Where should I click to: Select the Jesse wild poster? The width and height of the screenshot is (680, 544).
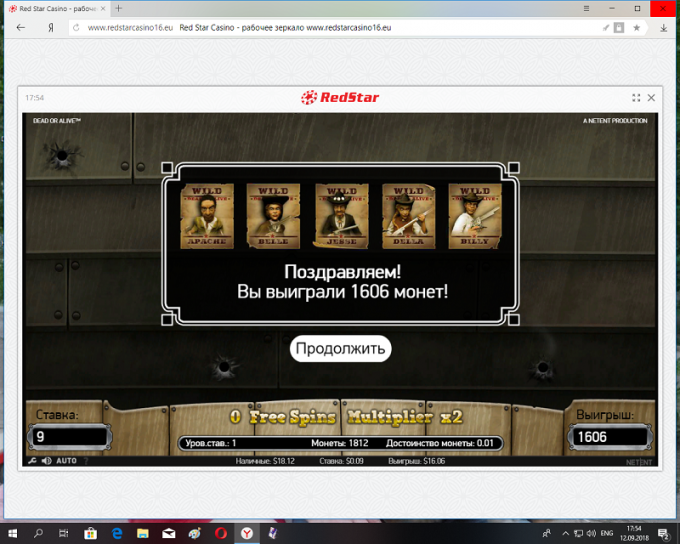341,216
